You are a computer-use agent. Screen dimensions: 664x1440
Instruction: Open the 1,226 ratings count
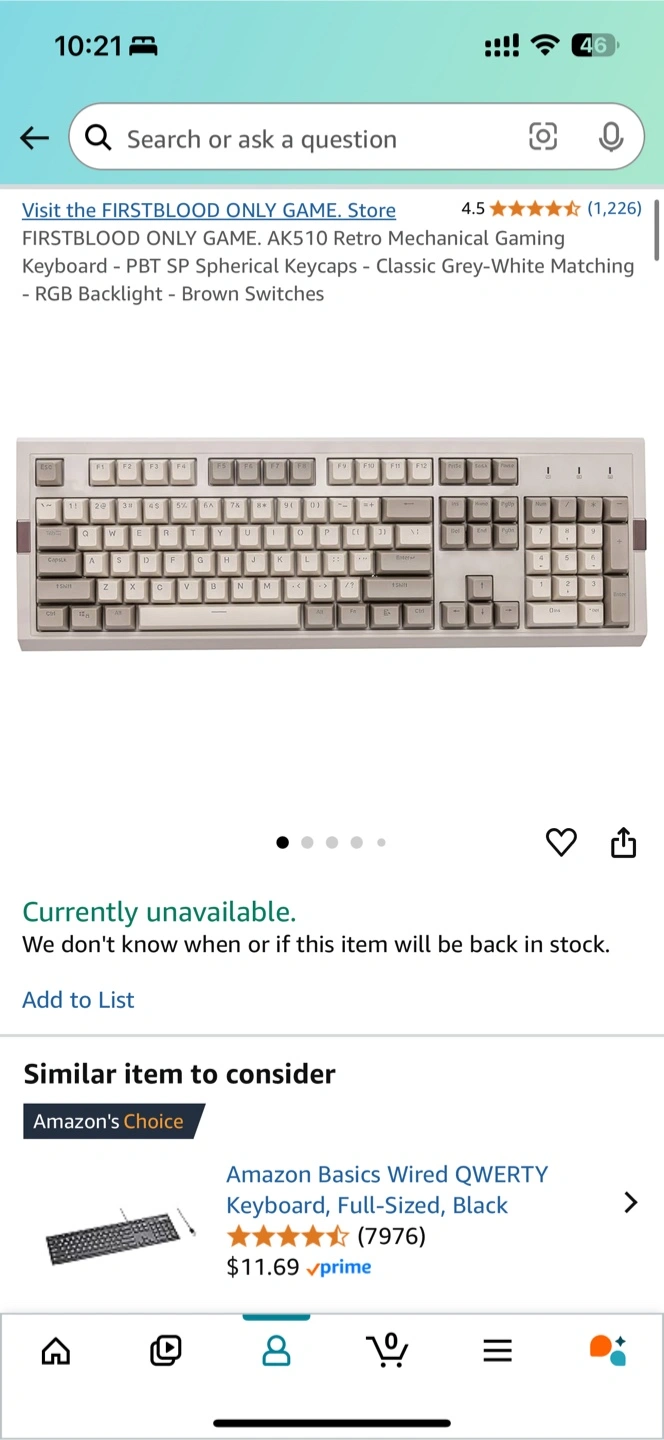pyautogui.click(x=614, y=208)
